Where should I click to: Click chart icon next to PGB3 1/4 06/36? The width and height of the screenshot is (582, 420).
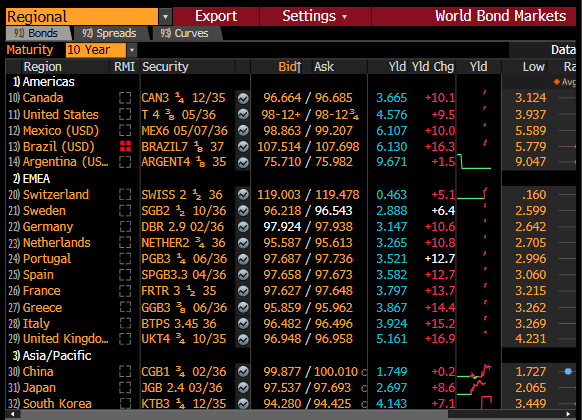pos(243,259)
